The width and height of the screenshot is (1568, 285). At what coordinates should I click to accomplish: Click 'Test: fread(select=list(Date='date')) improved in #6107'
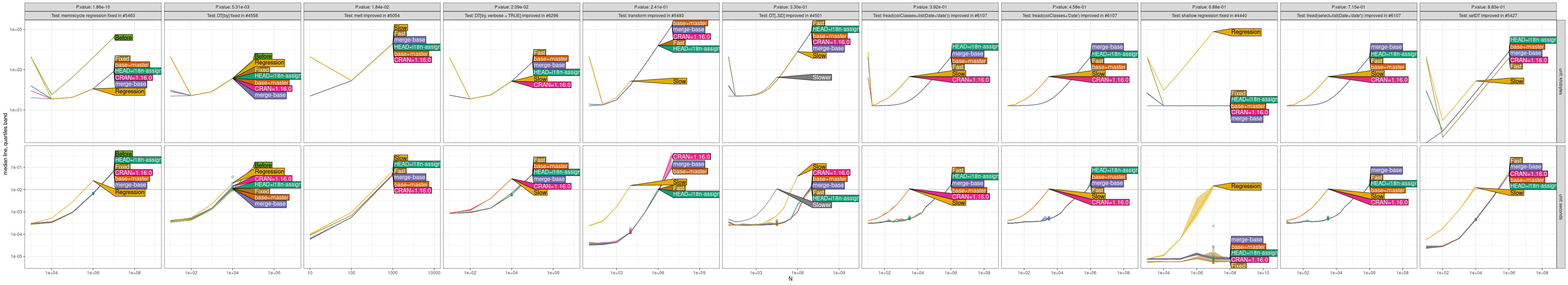1348,16
